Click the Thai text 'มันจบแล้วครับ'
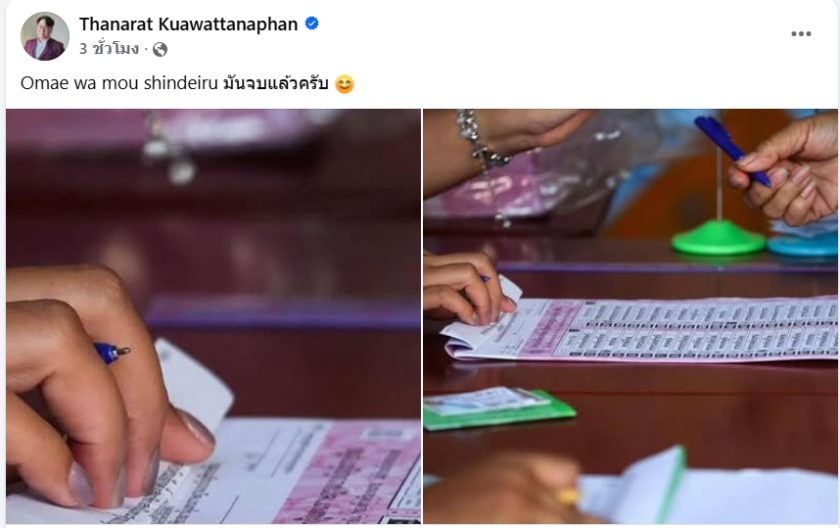Image resolution: width=840 pixels, height=528 pixels. tap(275, 84)
